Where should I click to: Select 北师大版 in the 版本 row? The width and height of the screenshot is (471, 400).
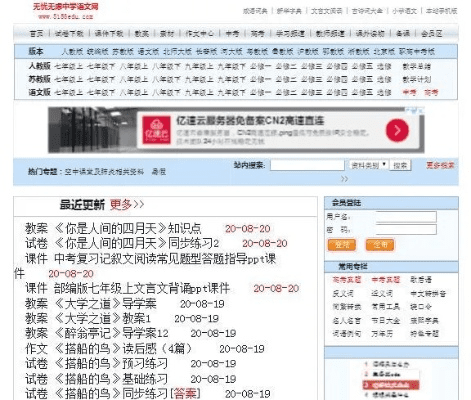177,52
